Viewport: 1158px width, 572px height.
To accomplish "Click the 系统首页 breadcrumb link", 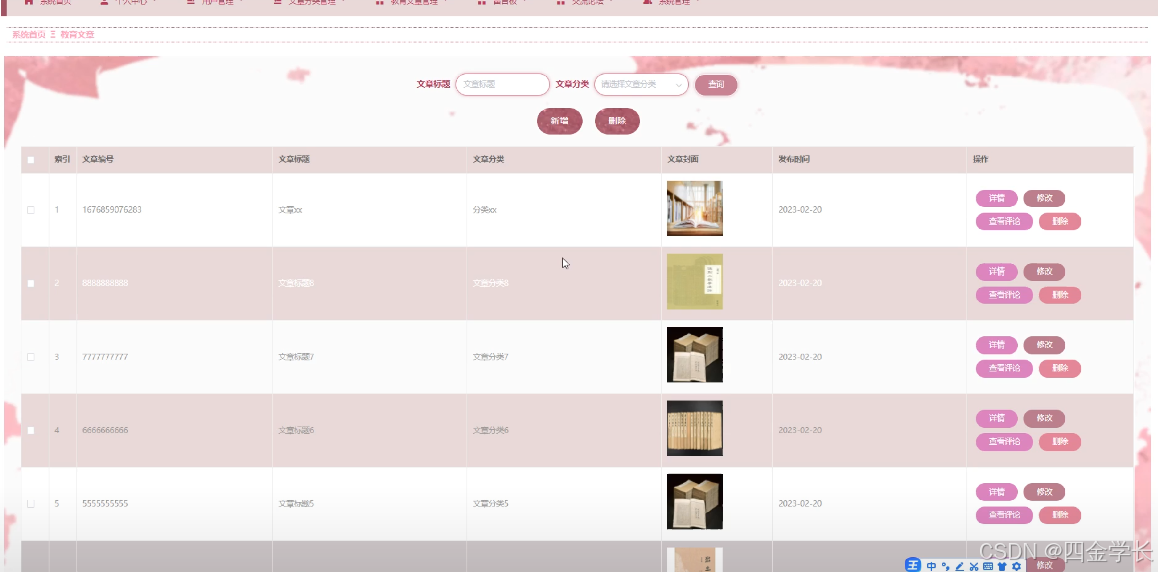I will pos(28,35).
